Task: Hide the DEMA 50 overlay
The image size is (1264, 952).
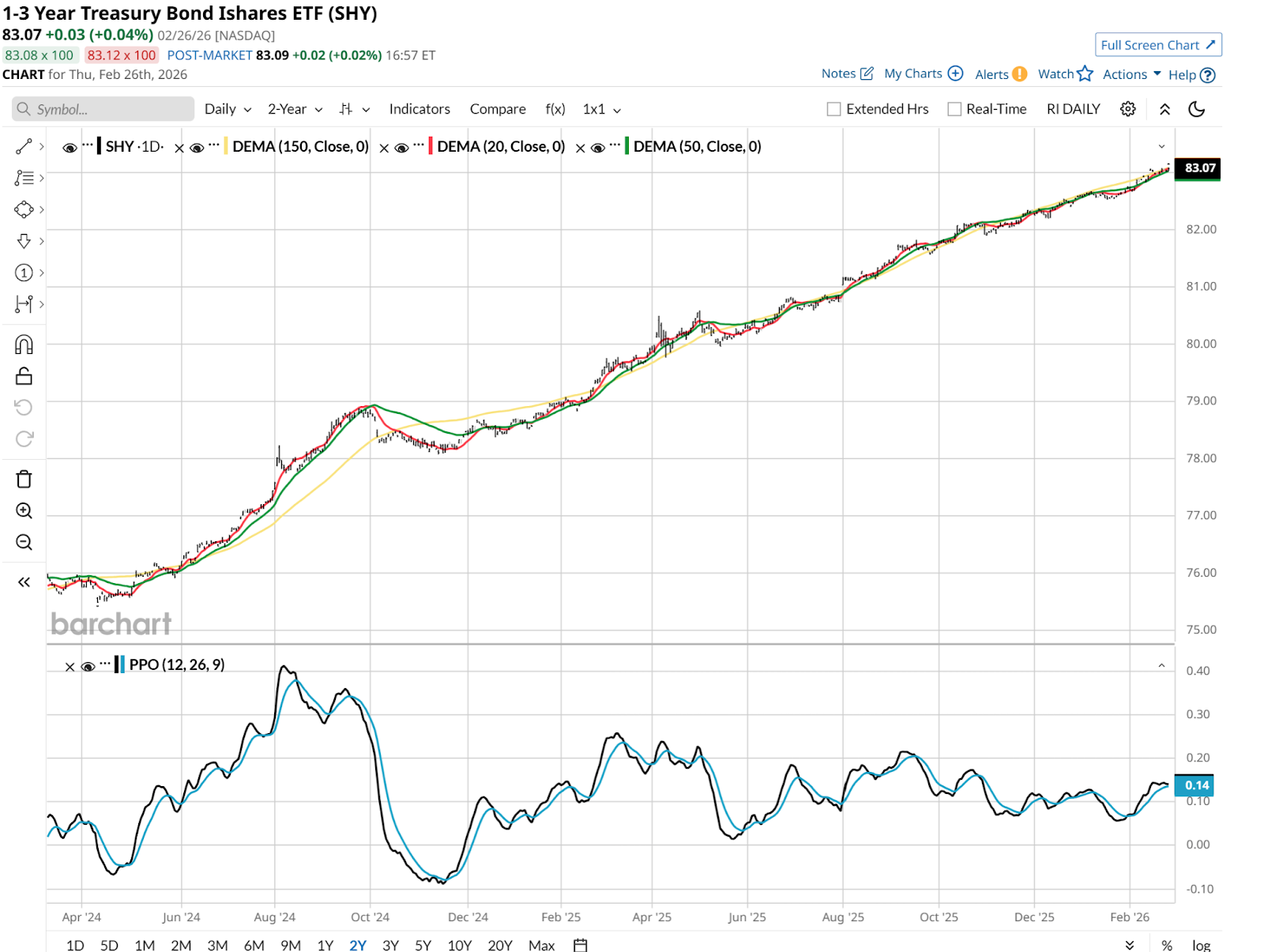Action: (598, 148)
